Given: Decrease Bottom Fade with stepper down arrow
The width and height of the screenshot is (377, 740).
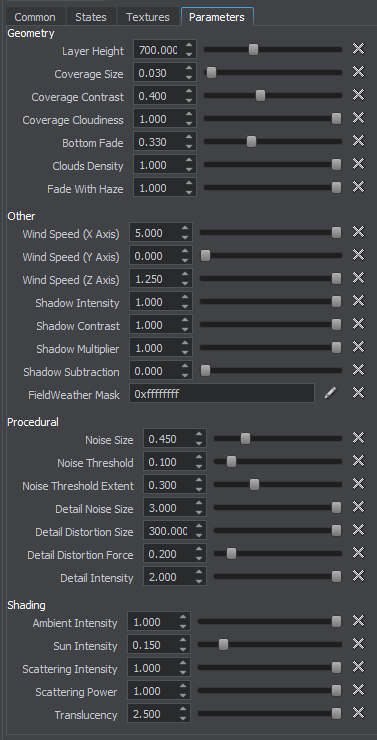Looking at the screenshot, I should click(x=189, y=147).
